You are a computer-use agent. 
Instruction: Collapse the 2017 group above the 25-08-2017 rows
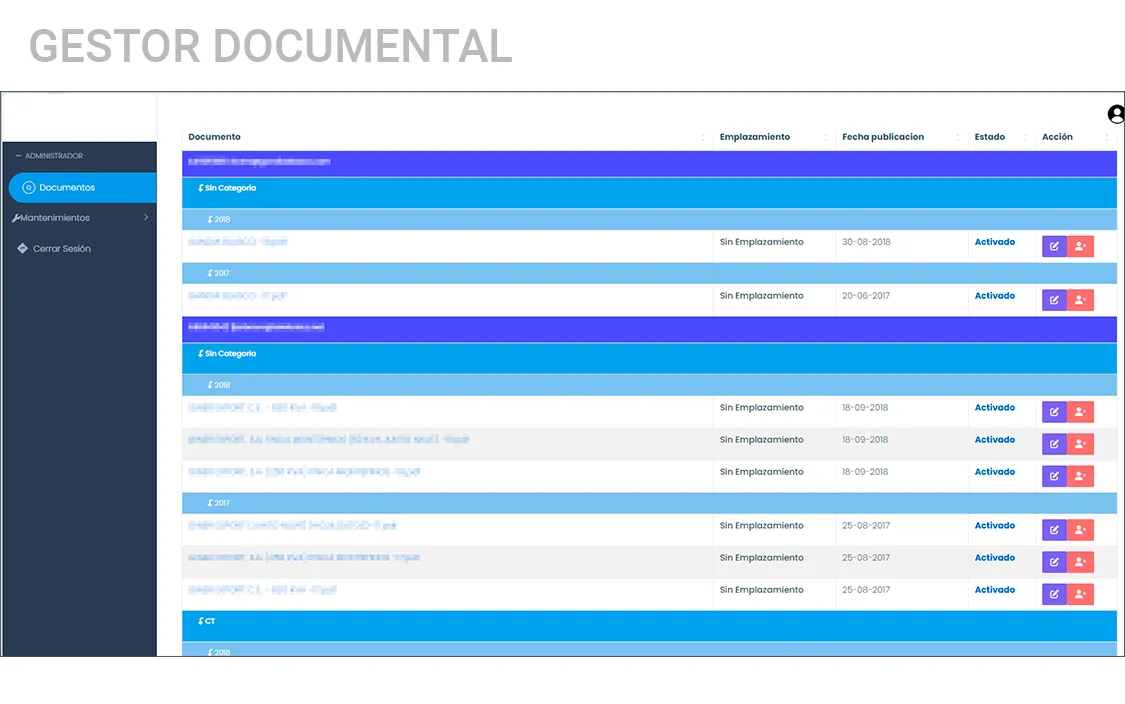pos(649,503)
